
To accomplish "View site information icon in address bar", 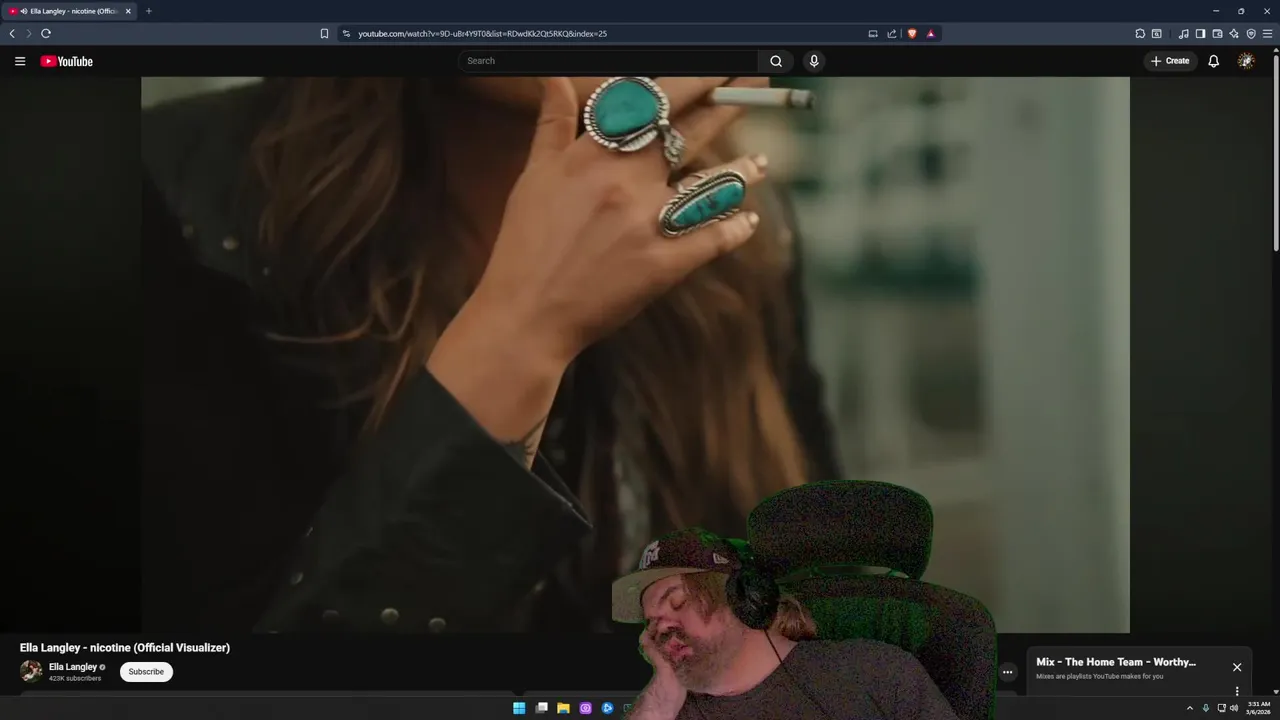I will click(x=347, y=33).
